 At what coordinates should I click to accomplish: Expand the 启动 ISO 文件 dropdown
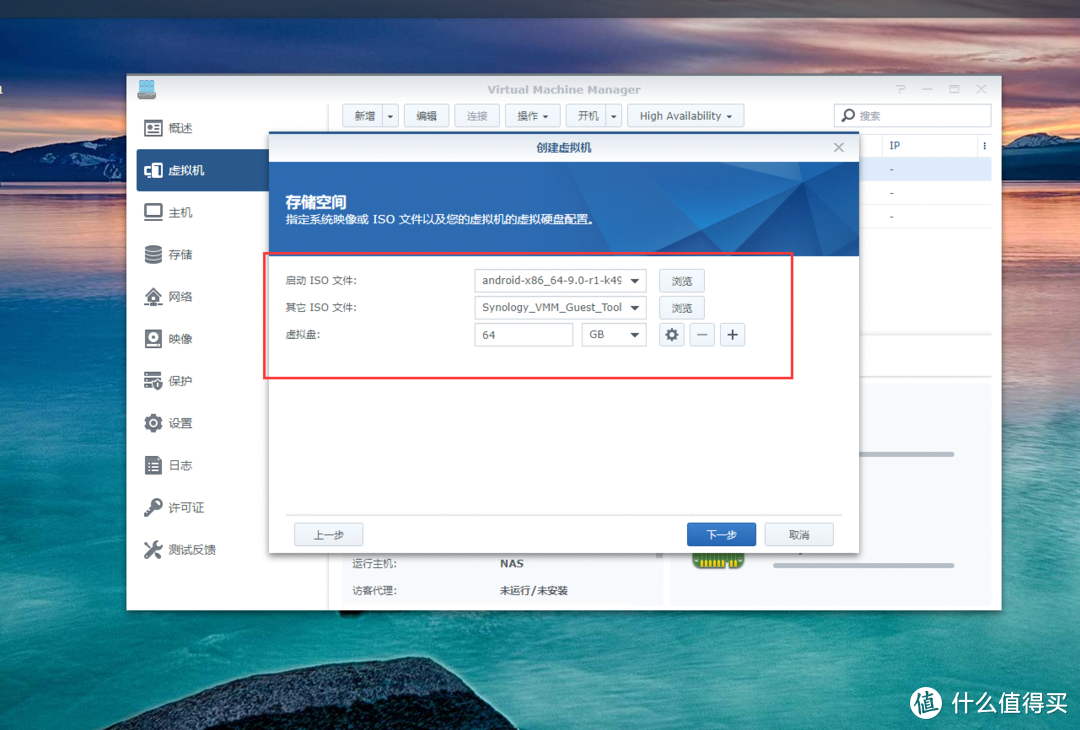pos(634,280)
